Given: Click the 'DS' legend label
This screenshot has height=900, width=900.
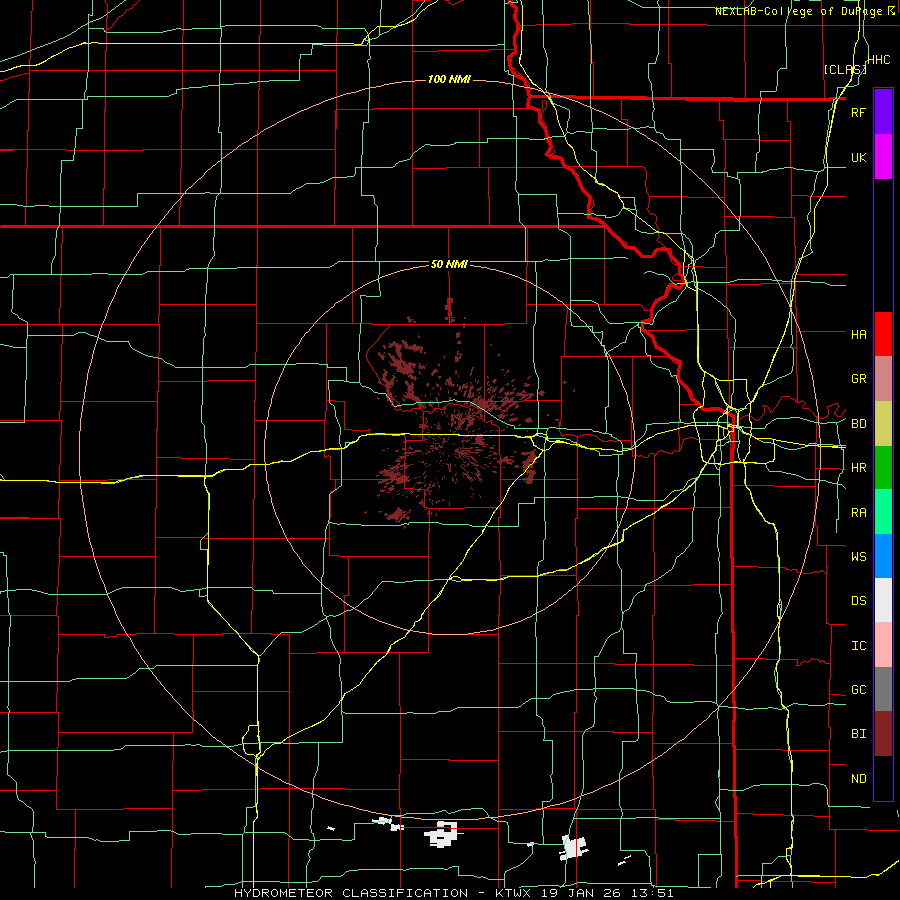Looking at the screenshot, I should coord(858,601).
